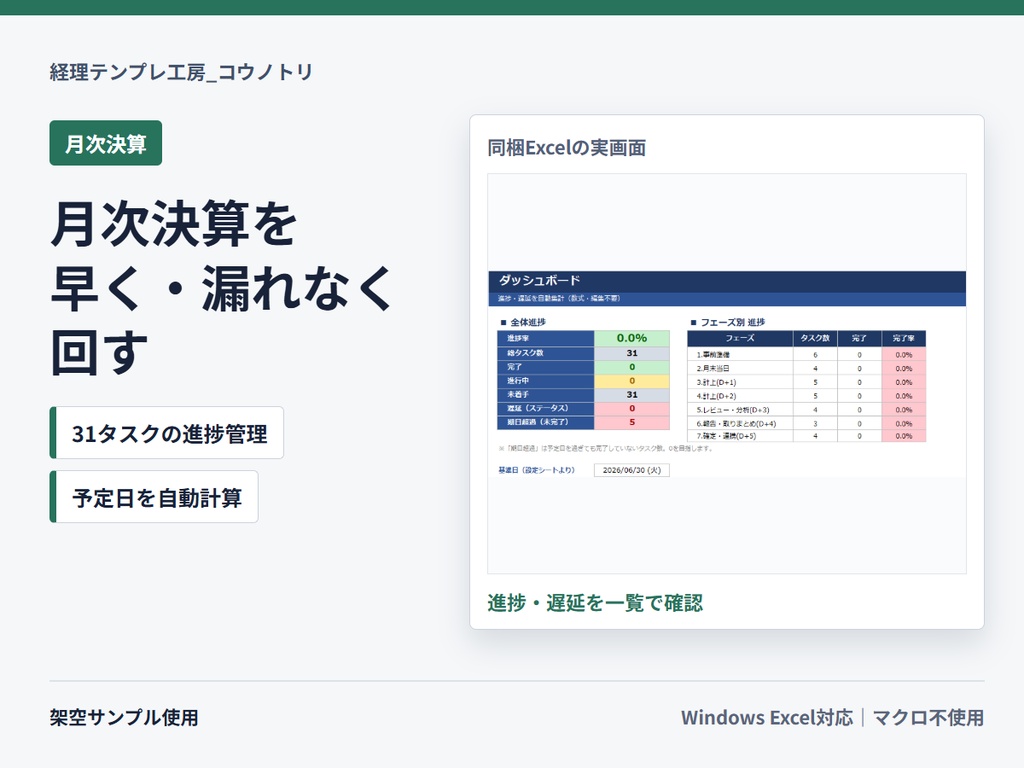Click the タスク数 column header
This screenshot has height=768, width=1024.
(815, 338)
